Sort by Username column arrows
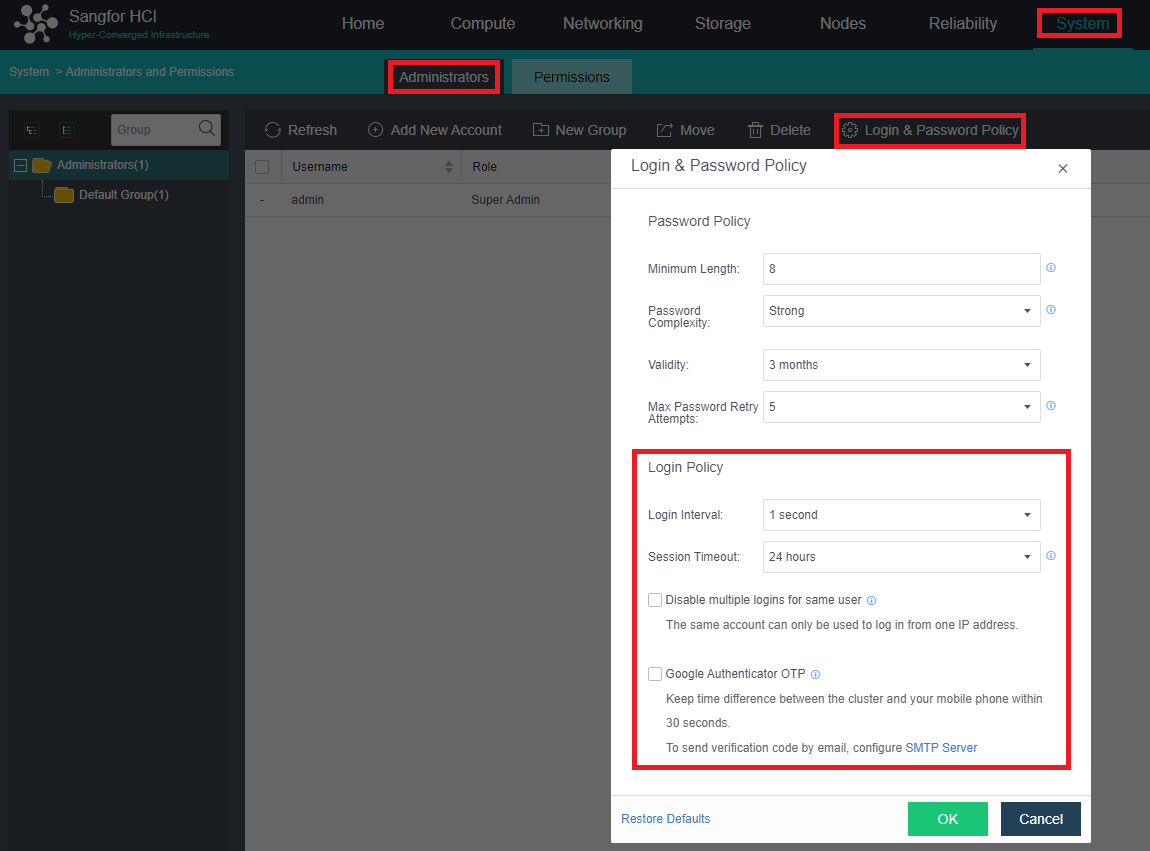The height and width of the screenshot is (851, 1150). [x=449, y=167]
